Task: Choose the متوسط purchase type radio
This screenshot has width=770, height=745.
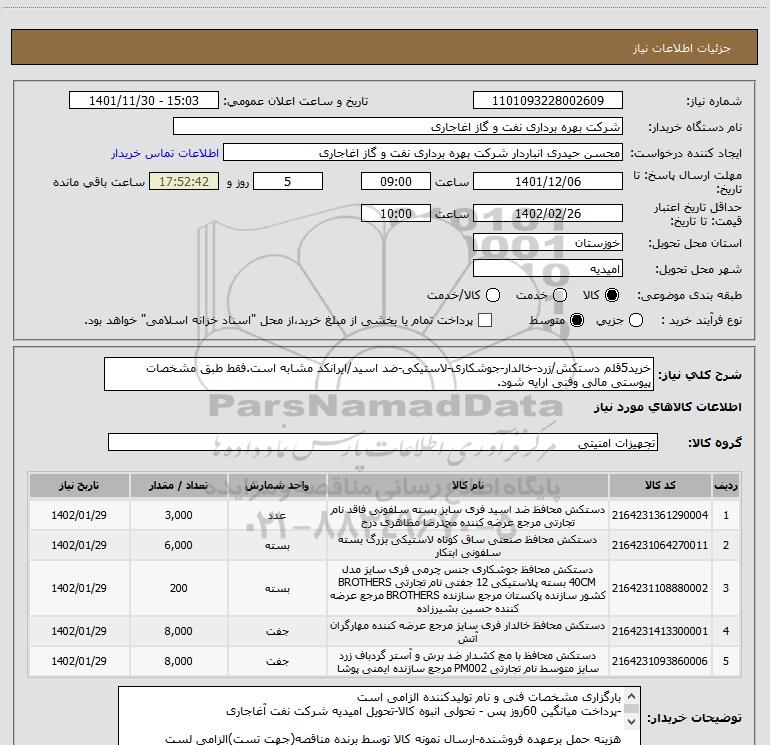Action: coord(577,321)
